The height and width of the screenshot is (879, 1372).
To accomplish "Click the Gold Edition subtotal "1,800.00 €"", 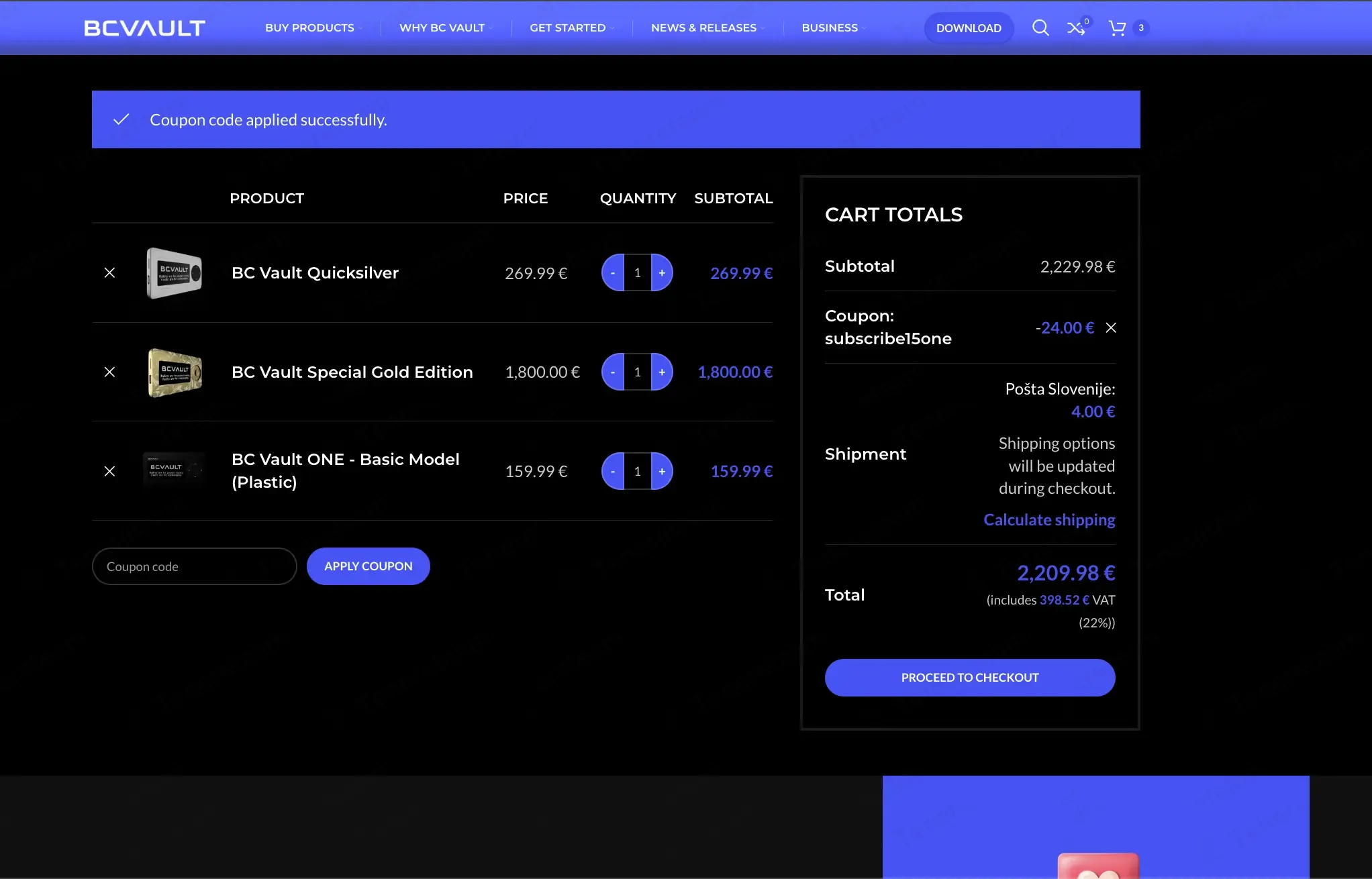I will [736, 372].
